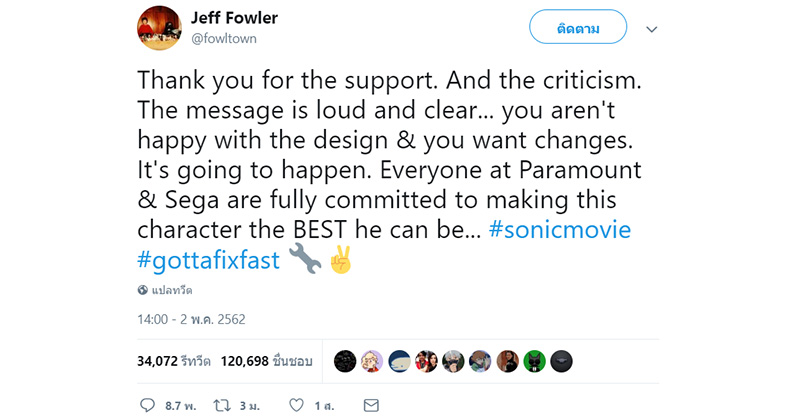This screenshot has height=418, width=800.
Task: Click the black cat on green avatar
Action: (535, 361)
